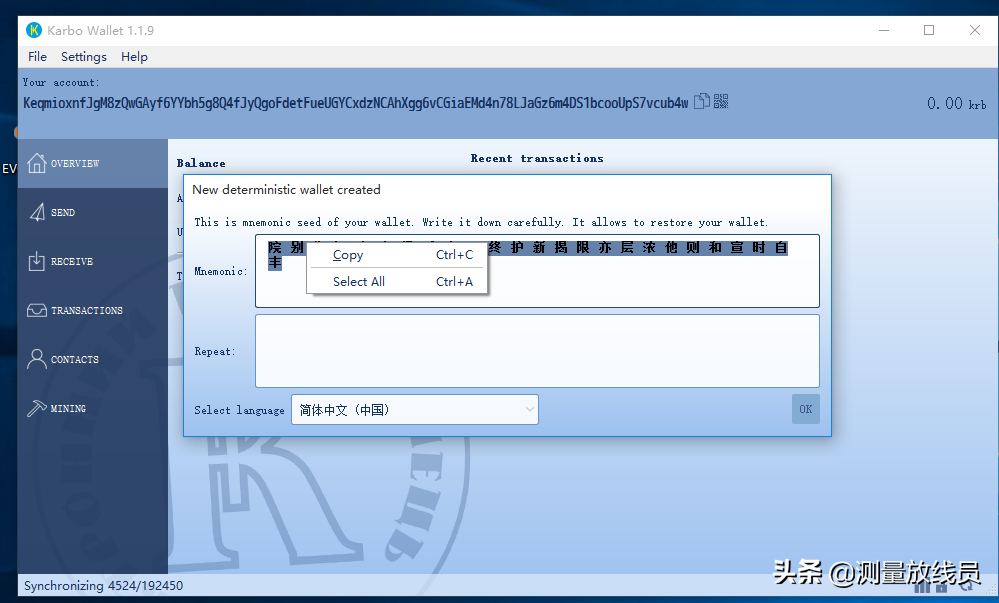
Task: Click the Receive download icon
Action: (x=36, y=261)
